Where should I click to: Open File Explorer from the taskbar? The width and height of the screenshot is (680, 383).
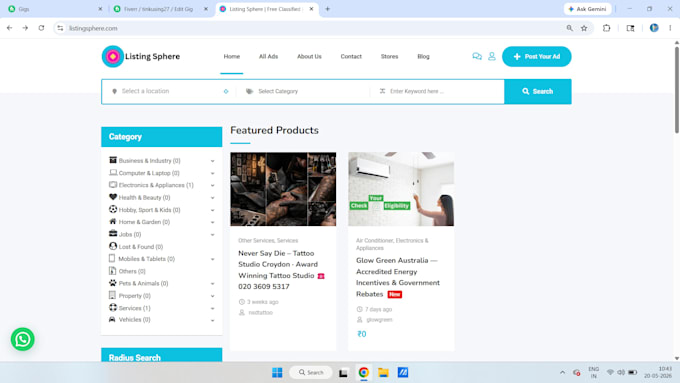tap(383, 372)
